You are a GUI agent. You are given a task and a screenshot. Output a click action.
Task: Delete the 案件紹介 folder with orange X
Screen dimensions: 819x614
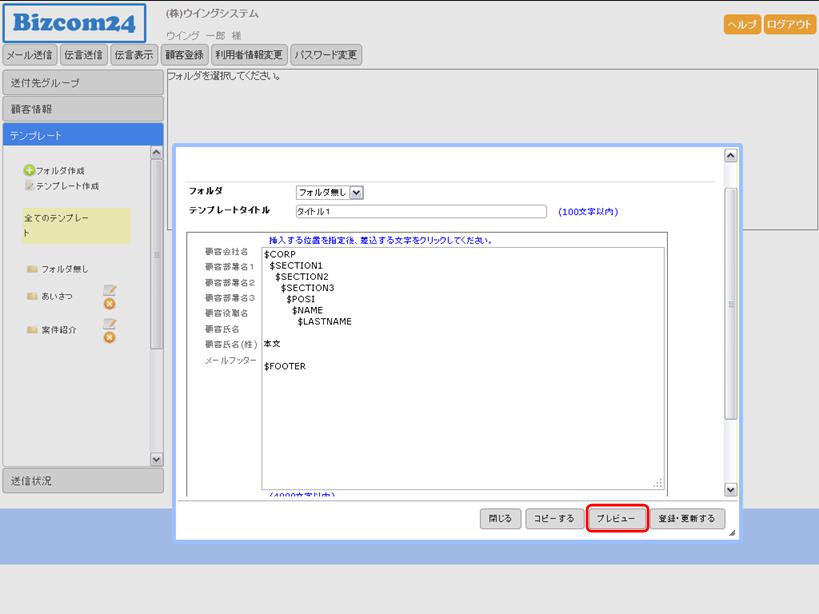(110, 338)
